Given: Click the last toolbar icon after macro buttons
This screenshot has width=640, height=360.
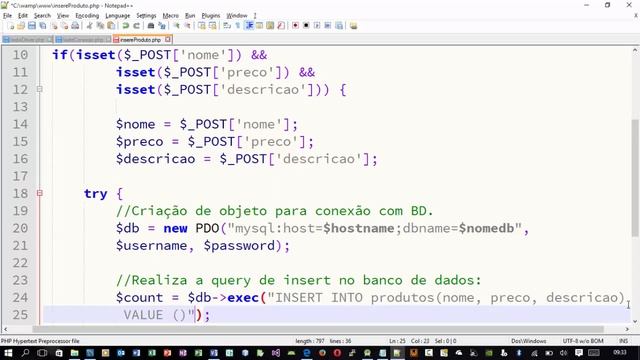Looking at the screenshot, I should click(x=353, y=26).
